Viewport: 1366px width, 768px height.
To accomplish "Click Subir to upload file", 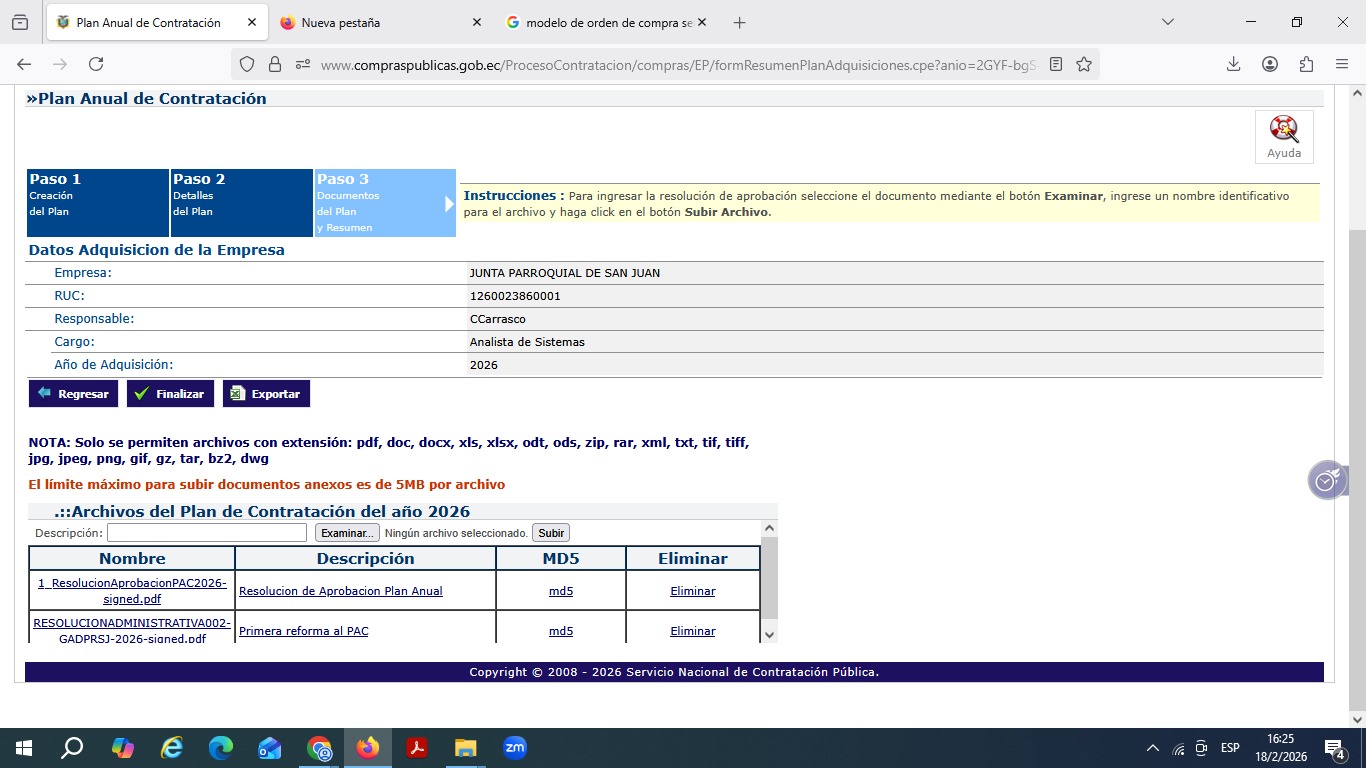I will pyautogui.click(x=551, y=533).
